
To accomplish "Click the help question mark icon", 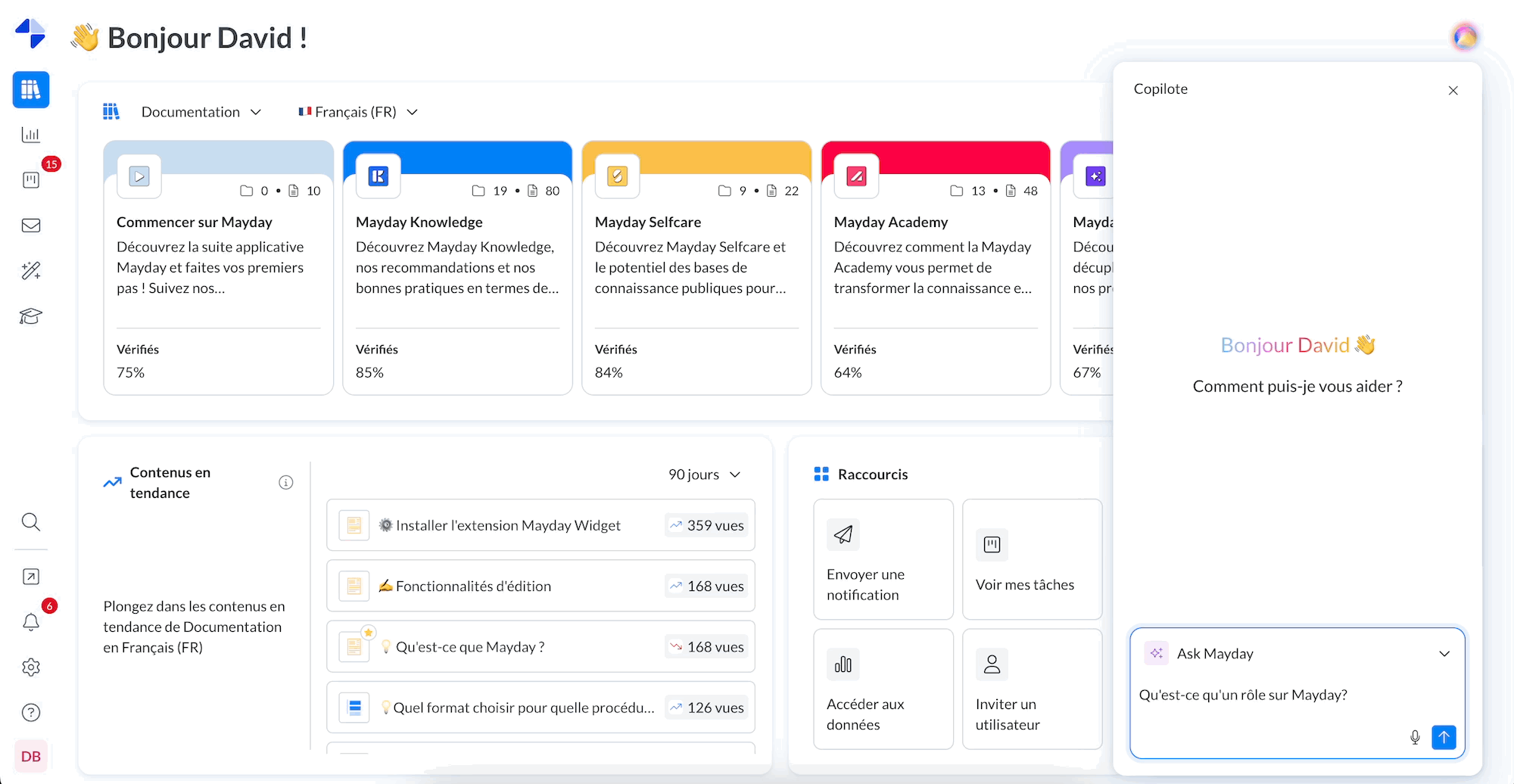I will pyautogui.click(x=31, y=713).
